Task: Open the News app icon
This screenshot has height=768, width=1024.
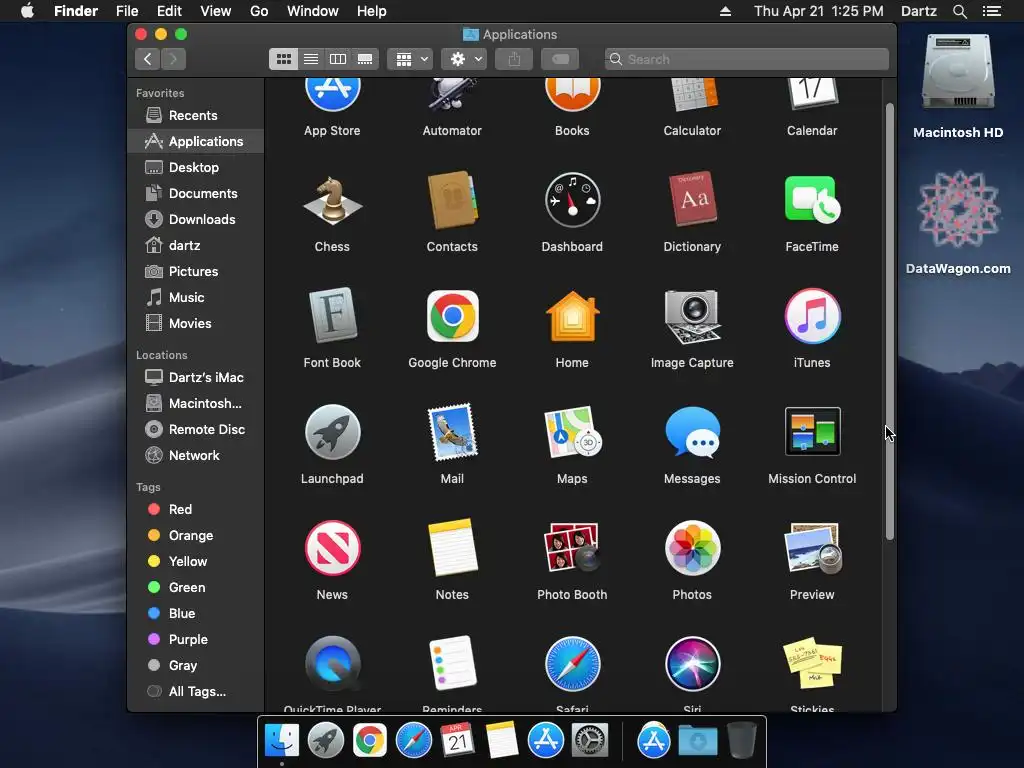Action: (x=332, y=548)
